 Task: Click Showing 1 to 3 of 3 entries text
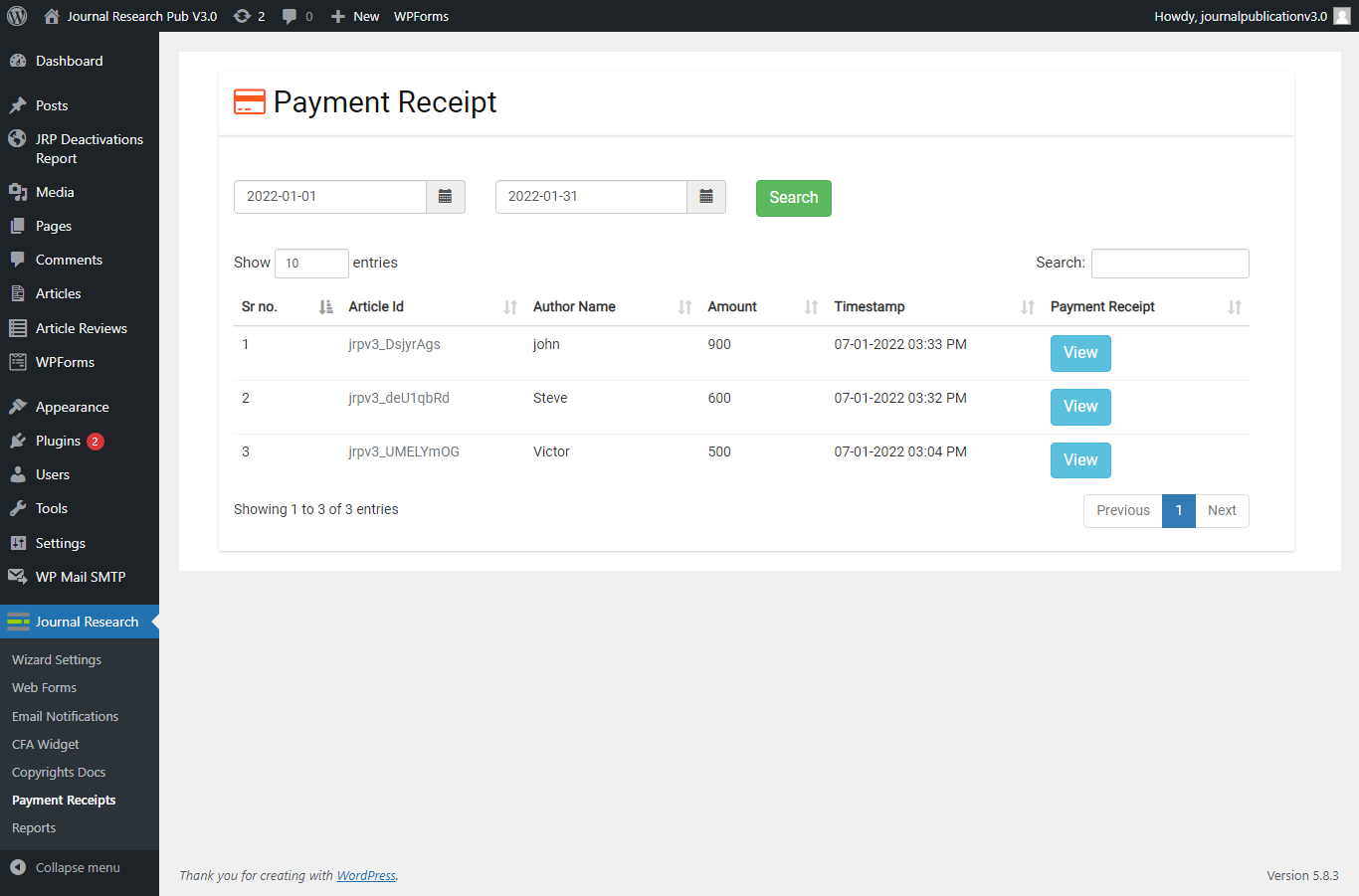click(x=316, y=509)
